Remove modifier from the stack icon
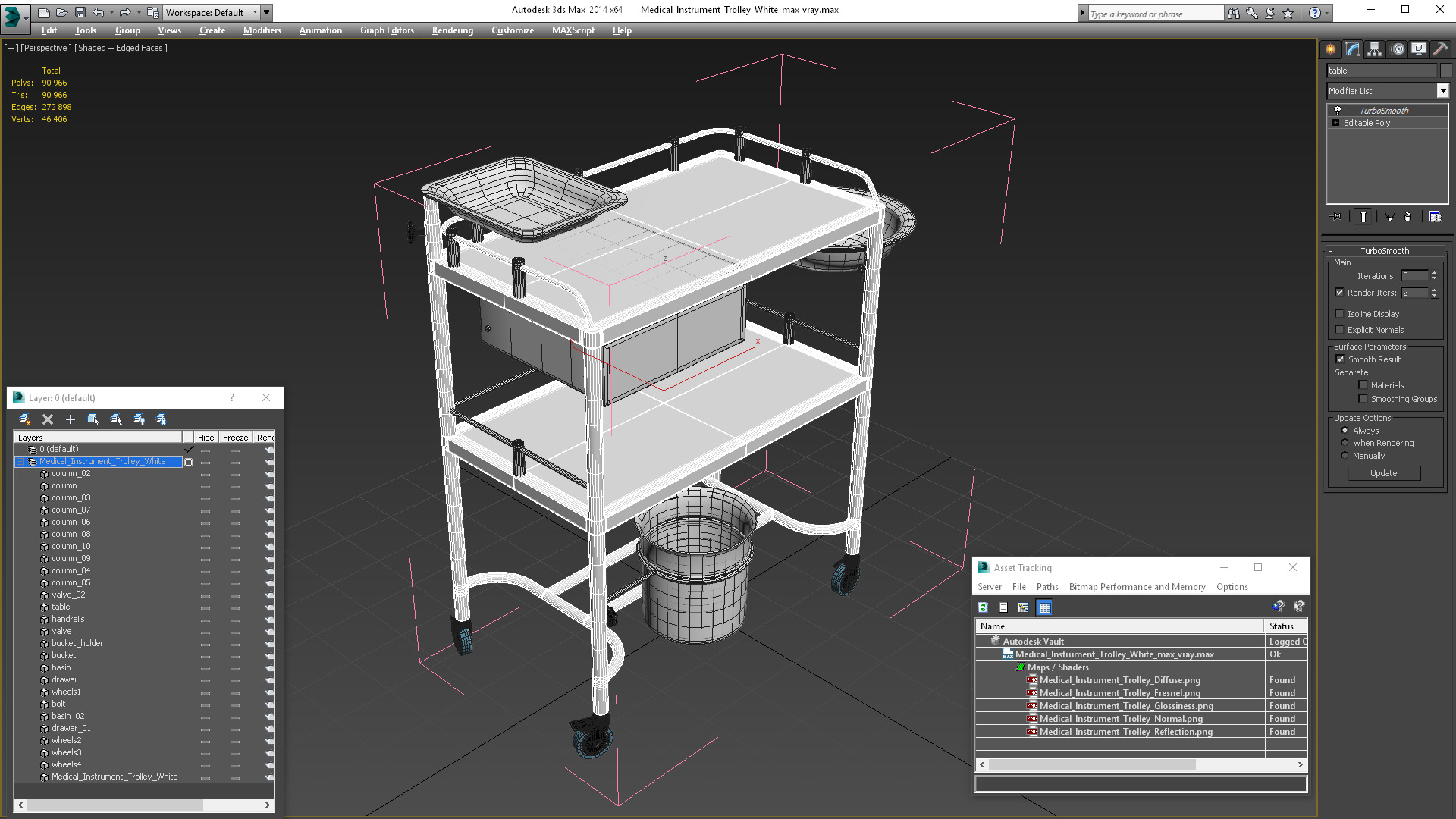The width and height of the screenshot is (1456, 819). (x=1408, y=217)
